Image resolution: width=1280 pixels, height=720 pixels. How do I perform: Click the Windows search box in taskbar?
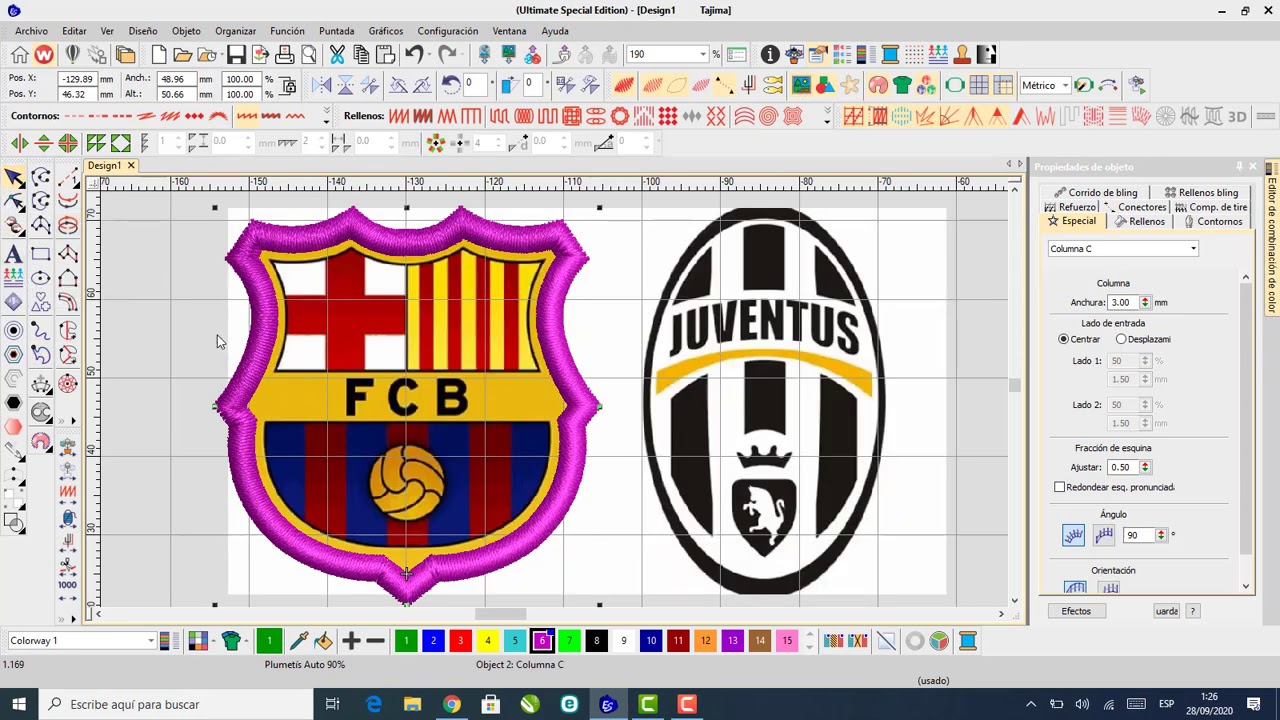tap(175, 704)
